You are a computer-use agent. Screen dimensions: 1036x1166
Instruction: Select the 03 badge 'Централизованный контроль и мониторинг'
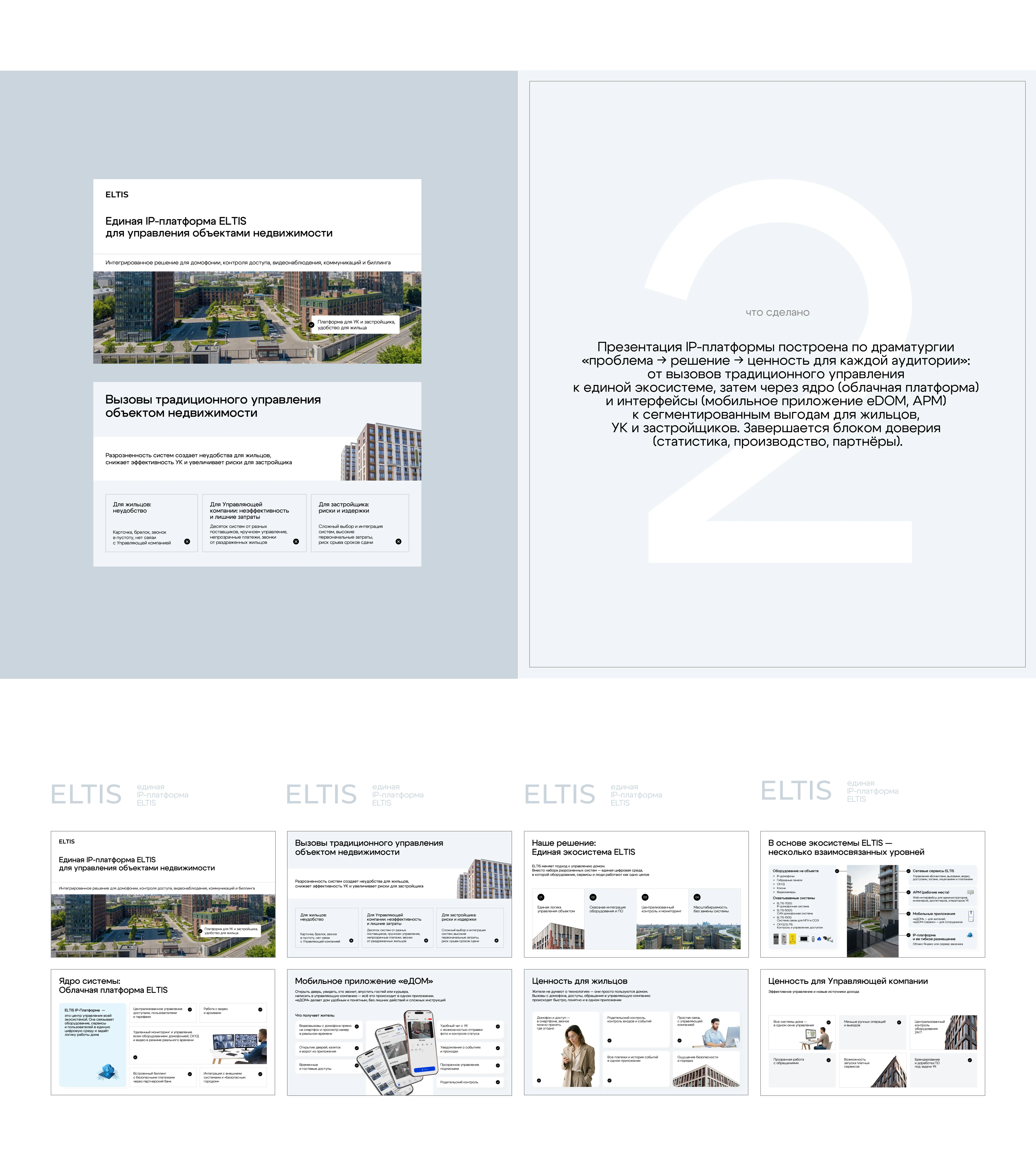(645, 897)
